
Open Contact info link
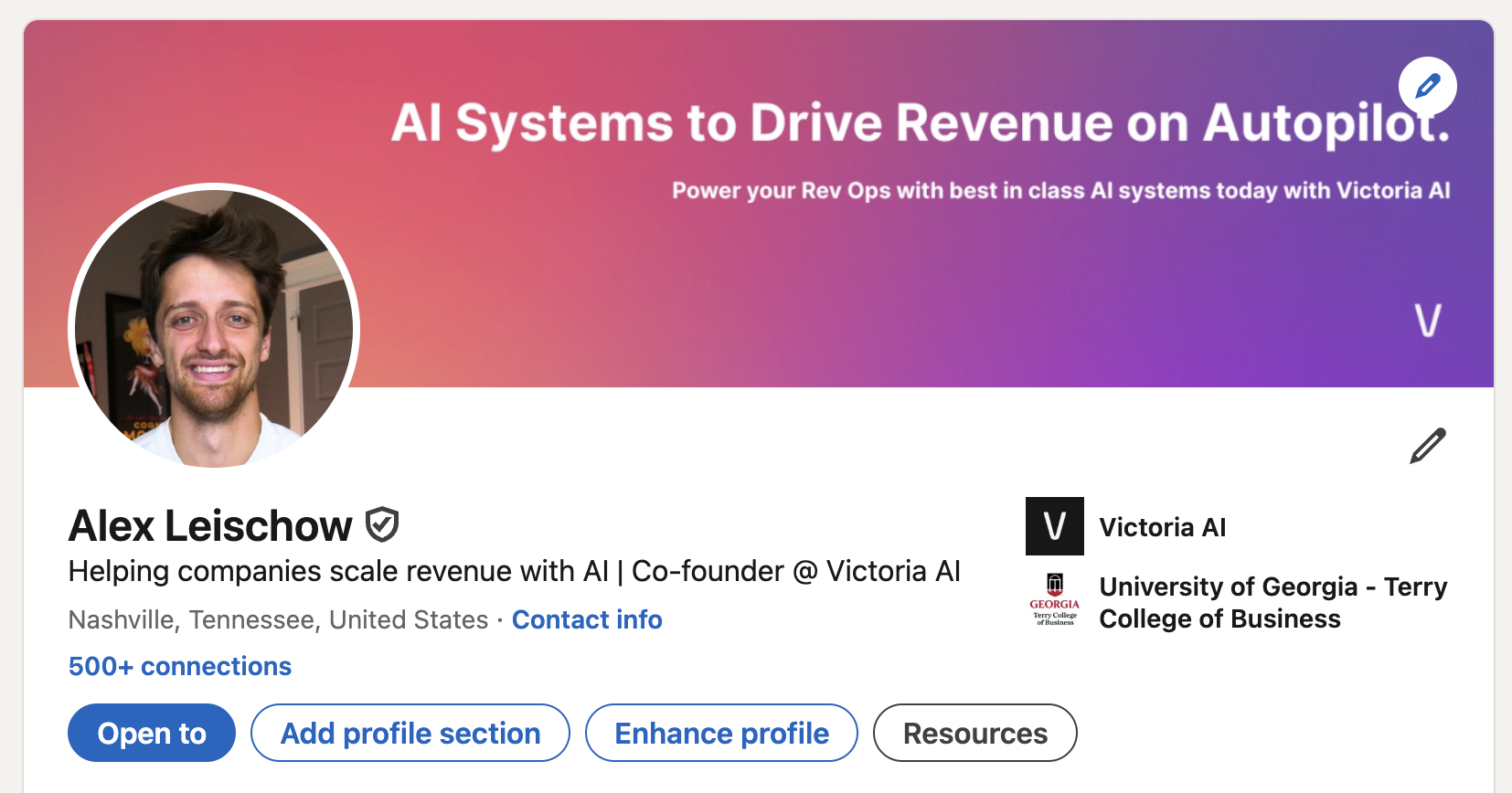[587, 619]
